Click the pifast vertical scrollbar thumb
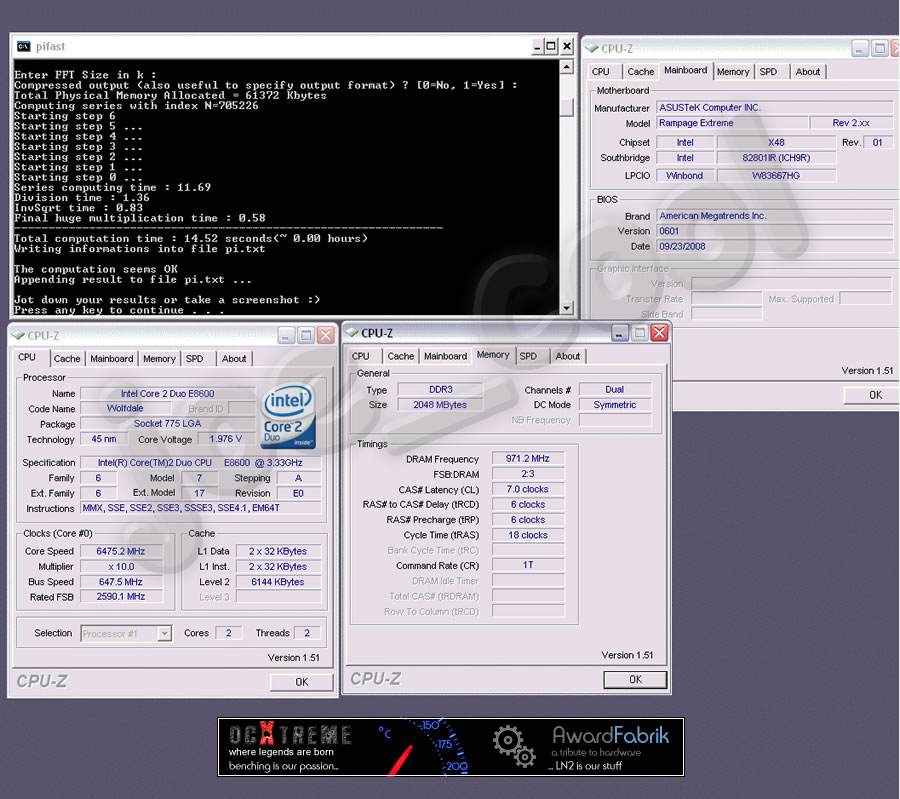Screen dimensions: 900x799 pyautogui.click(x=567, y=107)
